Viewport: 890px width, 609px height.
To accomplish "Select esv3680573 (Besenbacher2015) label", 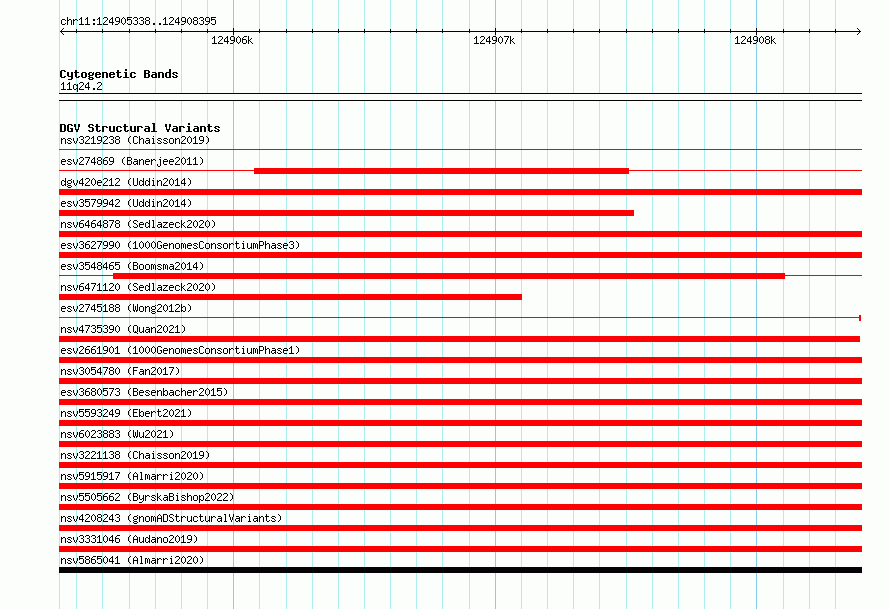I will pos(144,392).
